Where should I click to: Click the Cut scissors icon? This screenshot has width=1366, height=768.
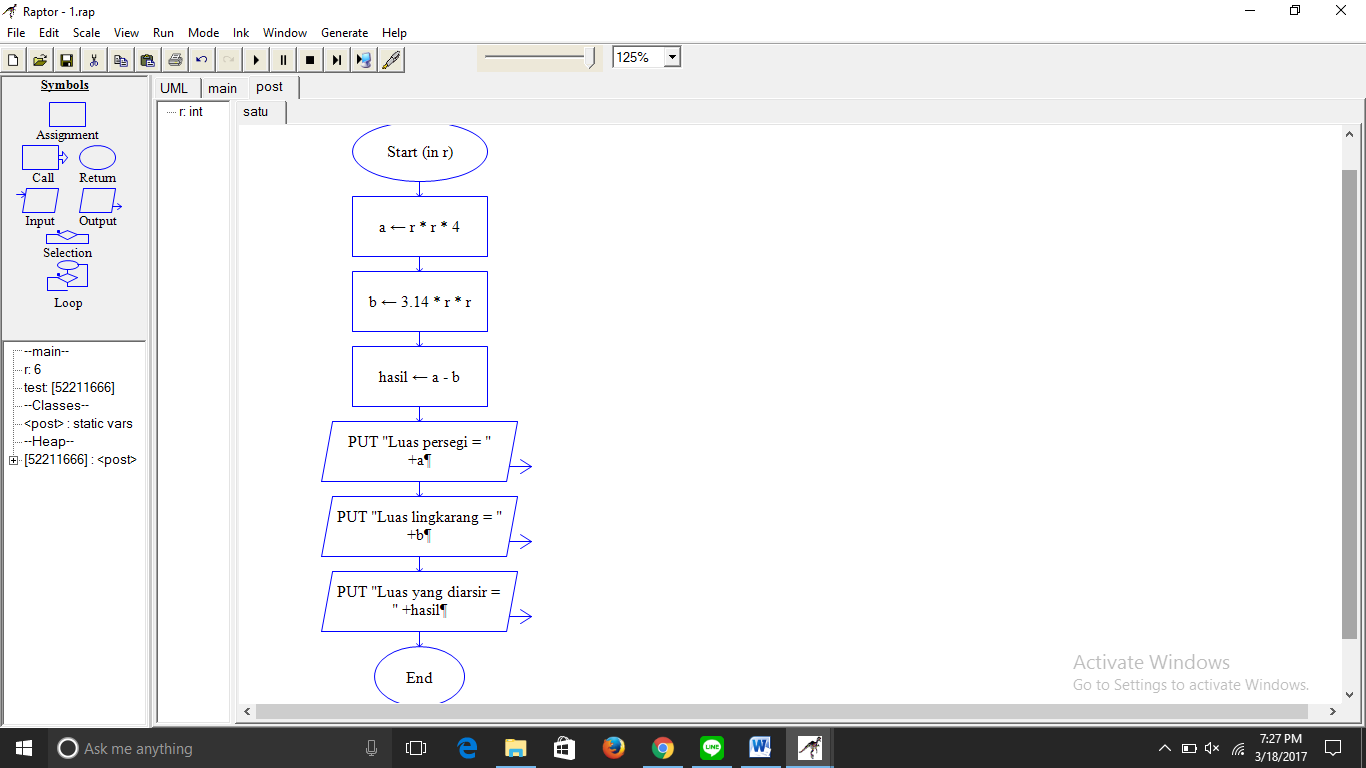(94, 60)
